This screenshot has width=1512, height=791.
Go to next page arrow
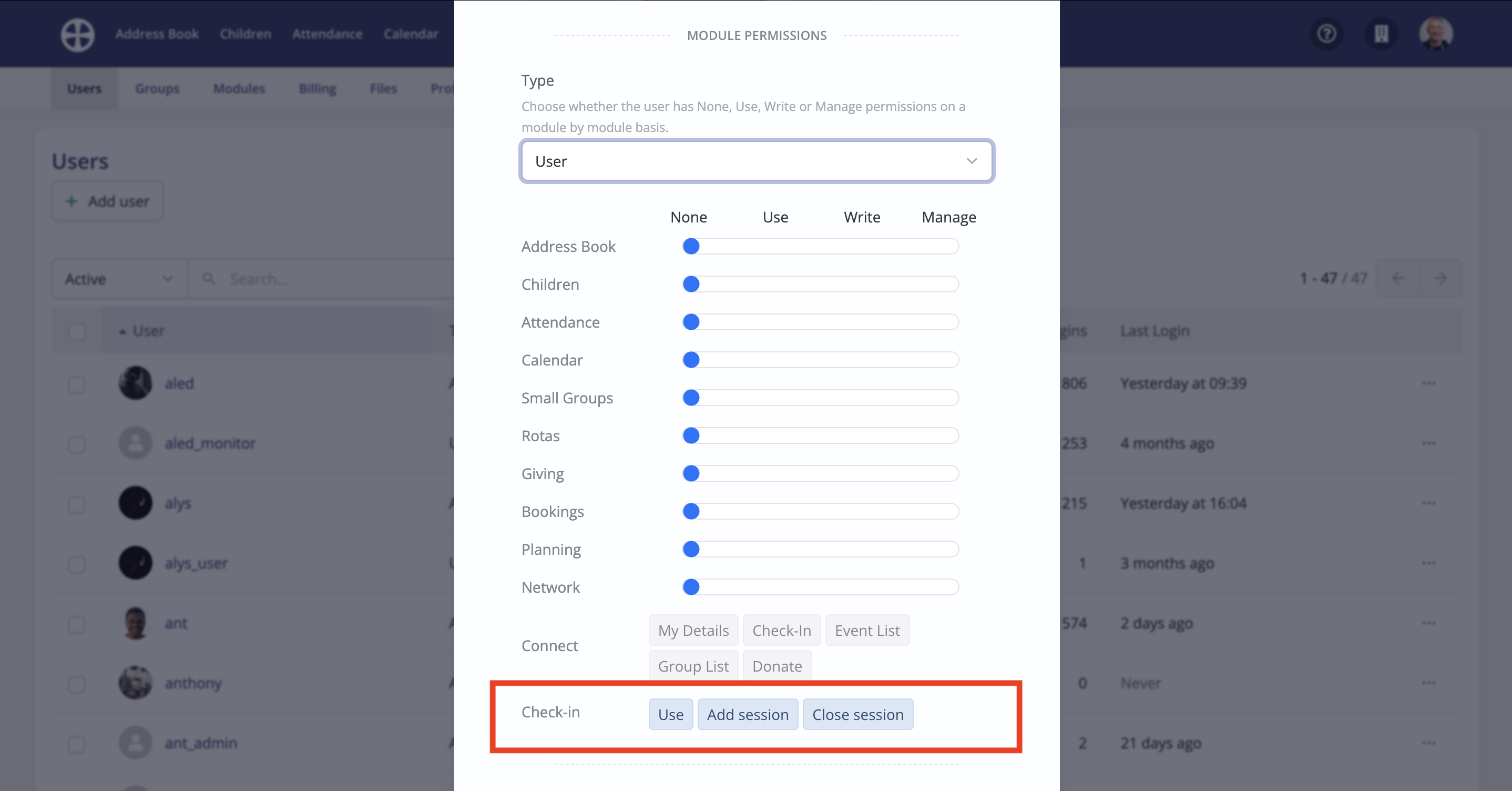pos(1440,278)
